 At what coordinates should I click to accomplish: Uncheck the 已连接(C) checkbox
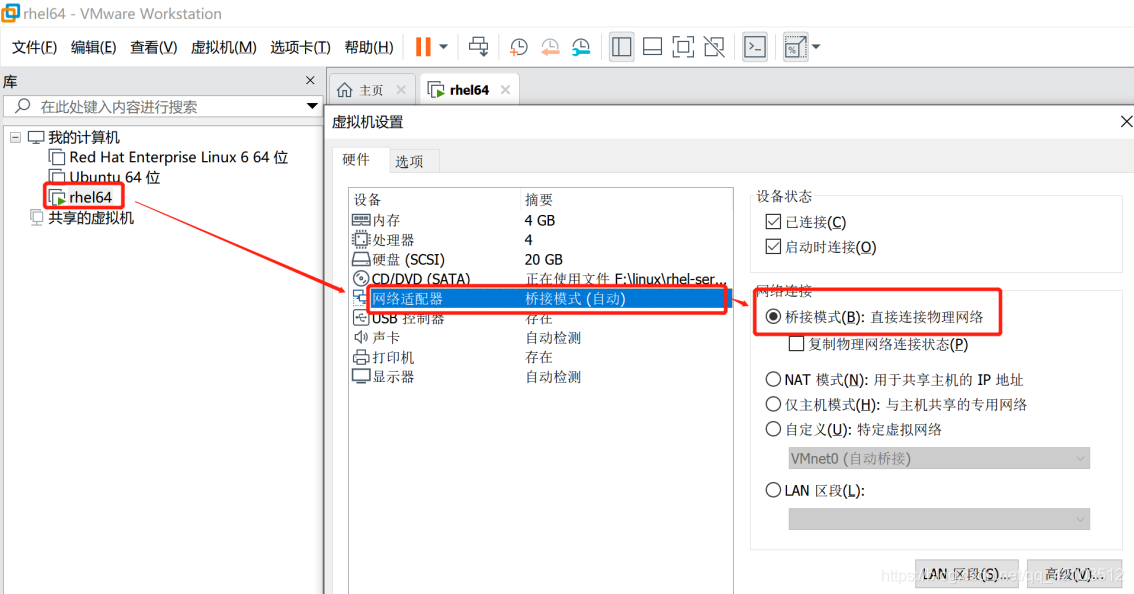(773, 221)
